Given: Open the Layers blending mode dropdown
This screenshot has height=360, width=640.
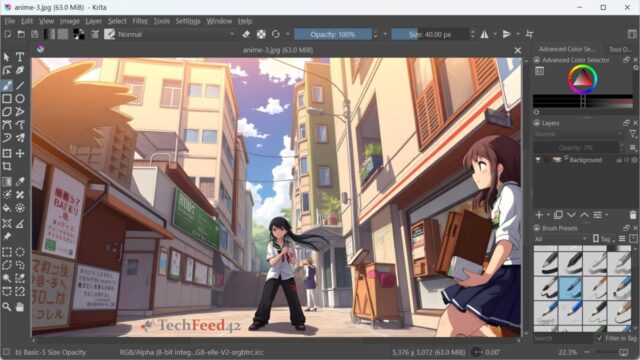Looking at the screenshot, I should [578, 134].
